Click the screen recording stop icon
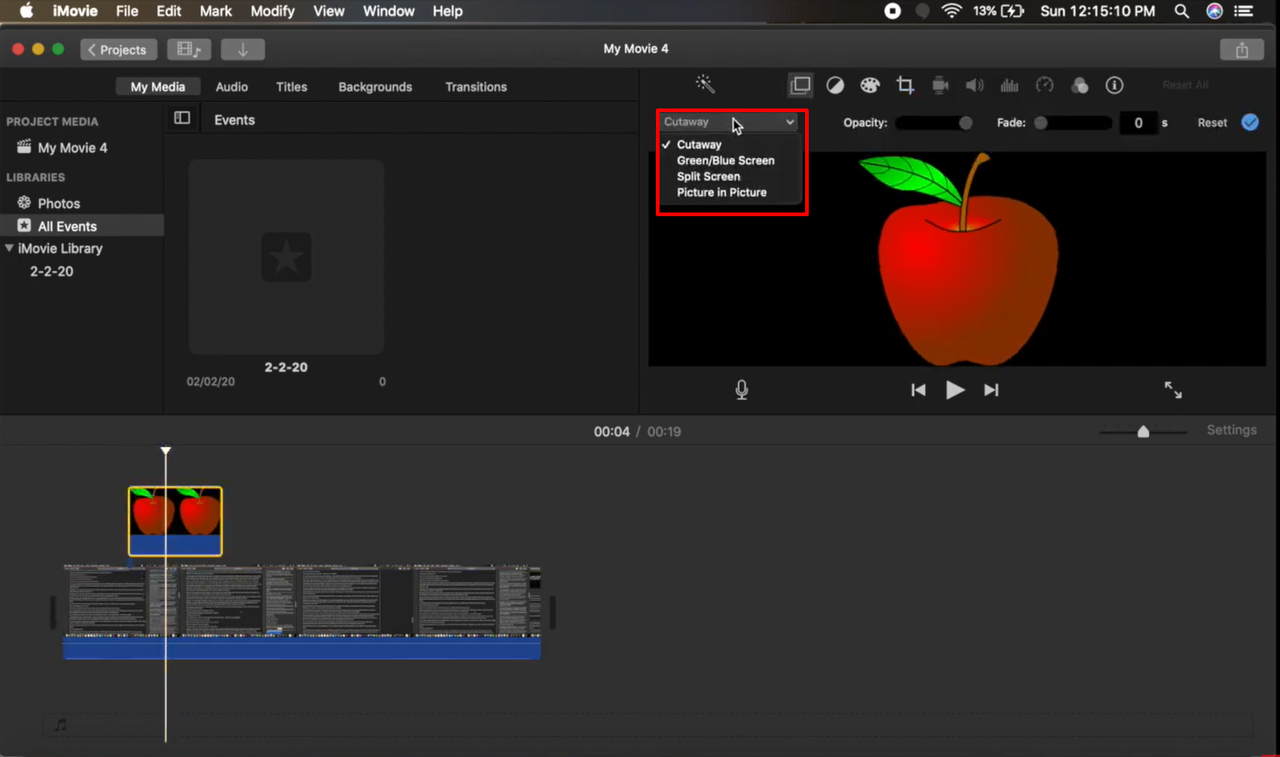 click(x=892, y=11)
